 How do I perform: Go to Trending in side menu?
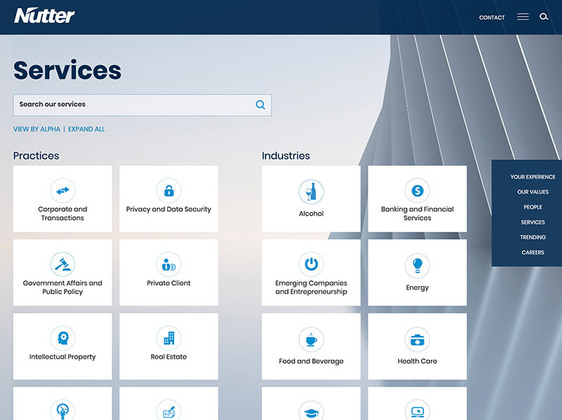(x=533, y=237)
